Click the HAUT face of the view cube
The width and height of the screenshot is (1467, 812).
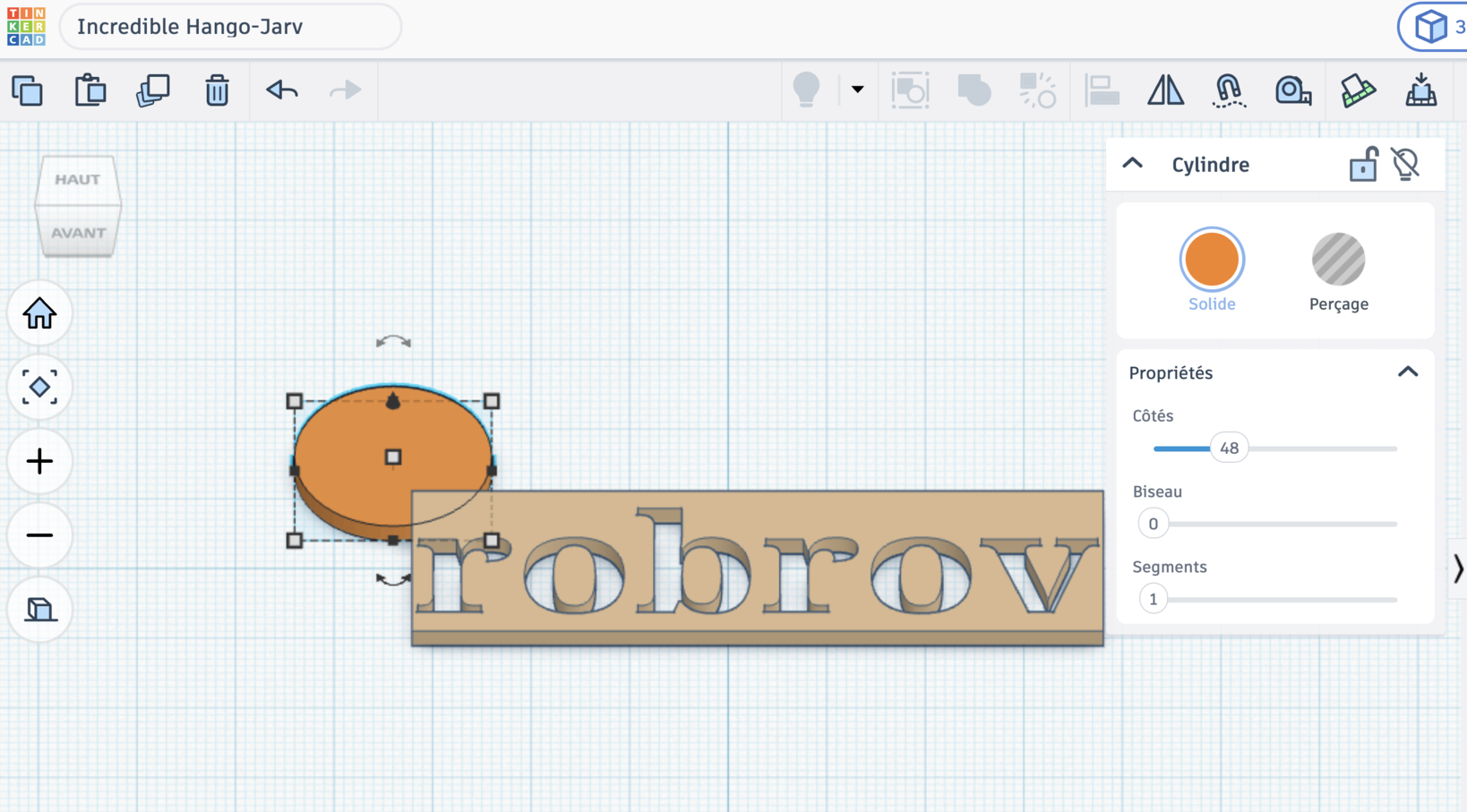(x=77, y=180)
